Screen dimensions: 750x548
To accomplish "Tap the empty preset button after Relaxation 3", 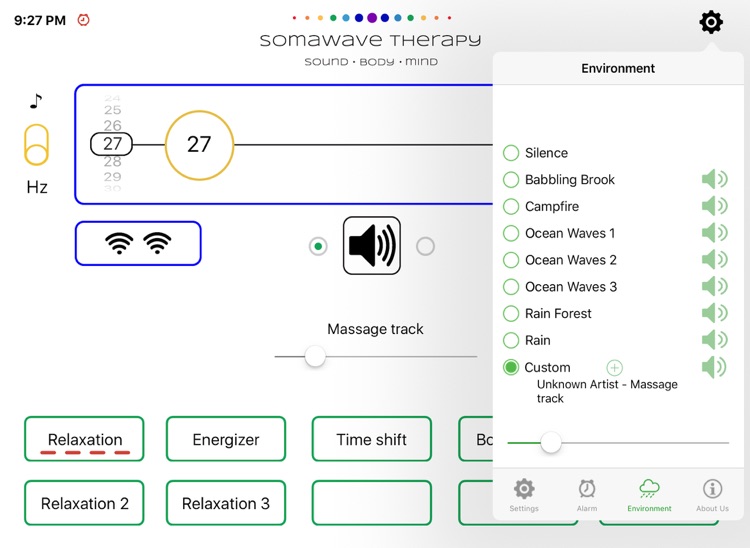I will 372,503.
